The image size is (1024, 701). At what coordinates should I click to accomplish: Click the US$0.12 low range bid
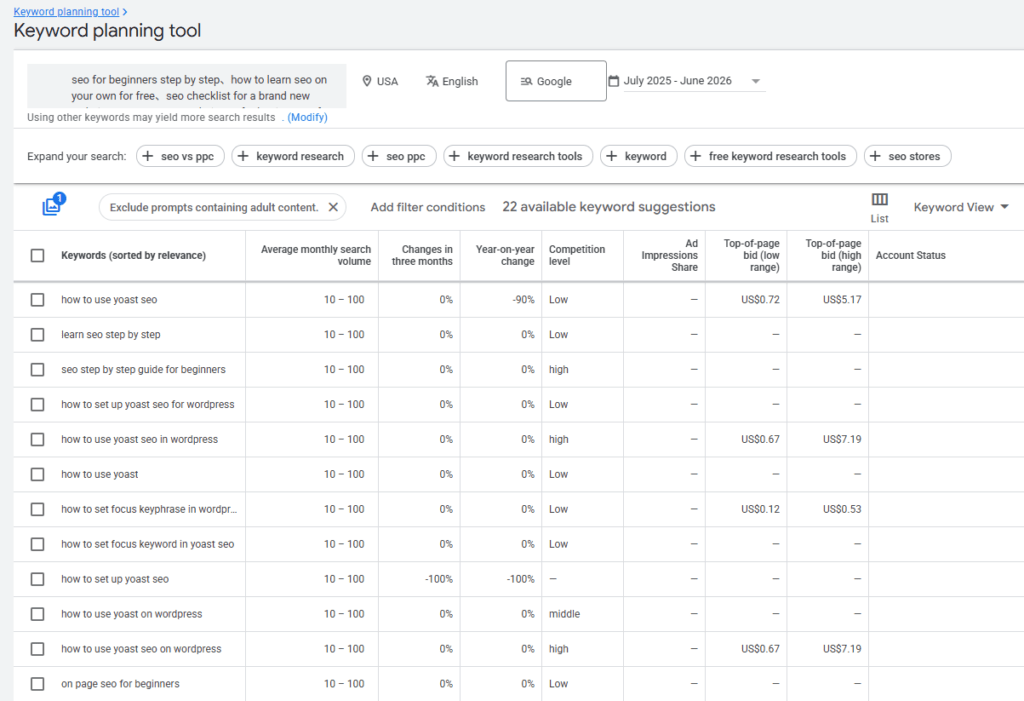tap(760, 509)
